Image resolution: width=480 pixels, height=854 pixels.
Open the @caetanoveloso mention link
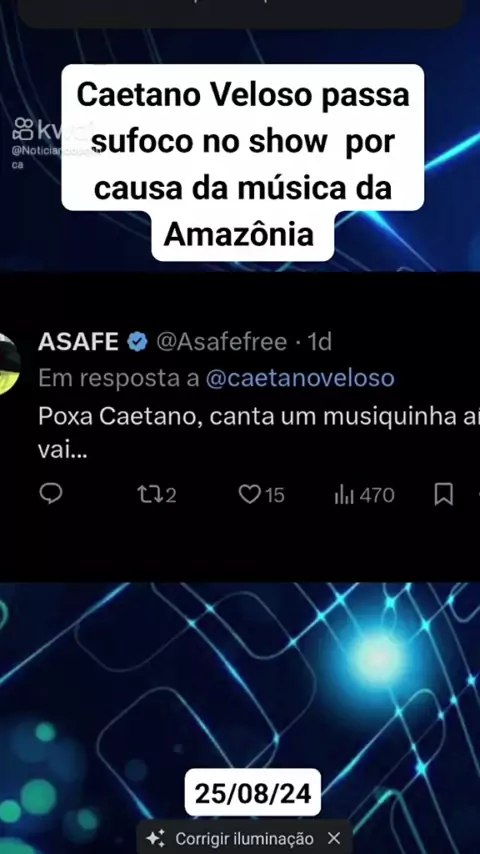click(x=300, y=378)
